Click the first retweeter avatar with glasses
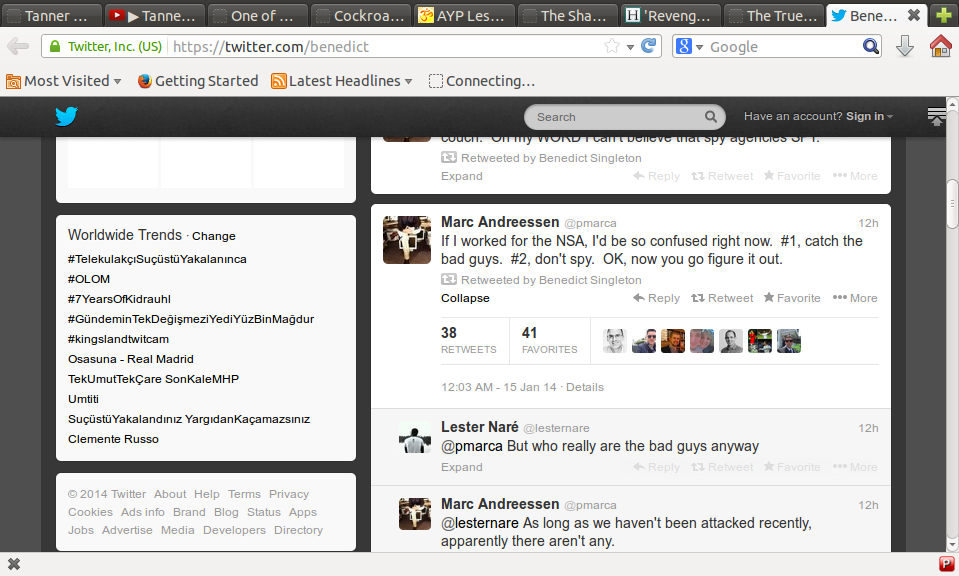The image size is (959, 576). [x=615, y=341]
